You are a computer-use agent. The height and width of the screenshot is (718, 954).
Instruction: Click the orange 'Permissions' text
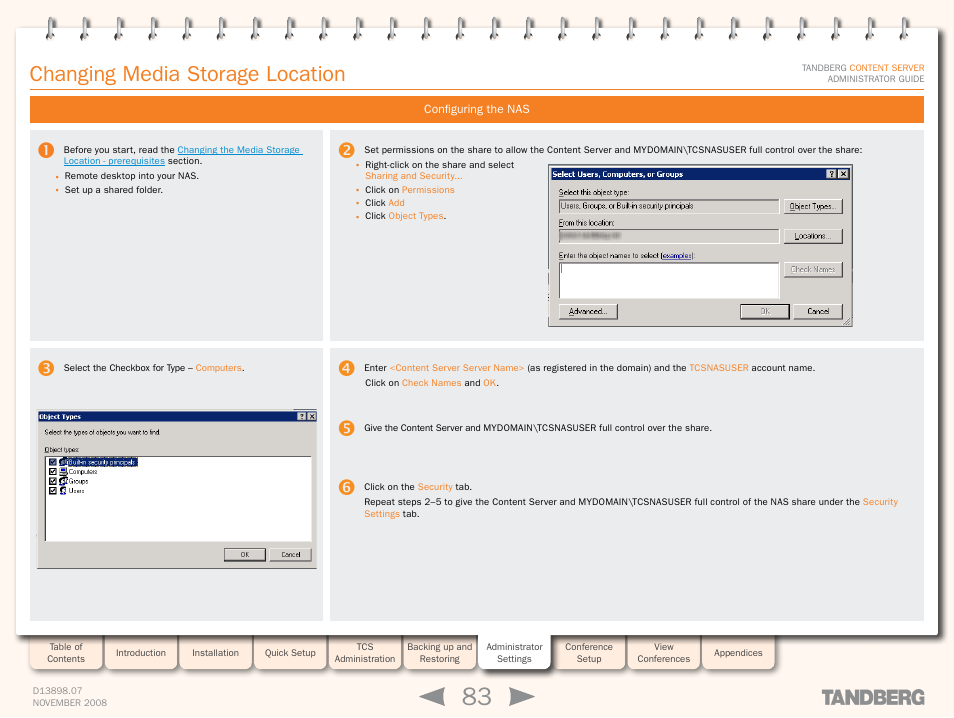coord(428,190)
